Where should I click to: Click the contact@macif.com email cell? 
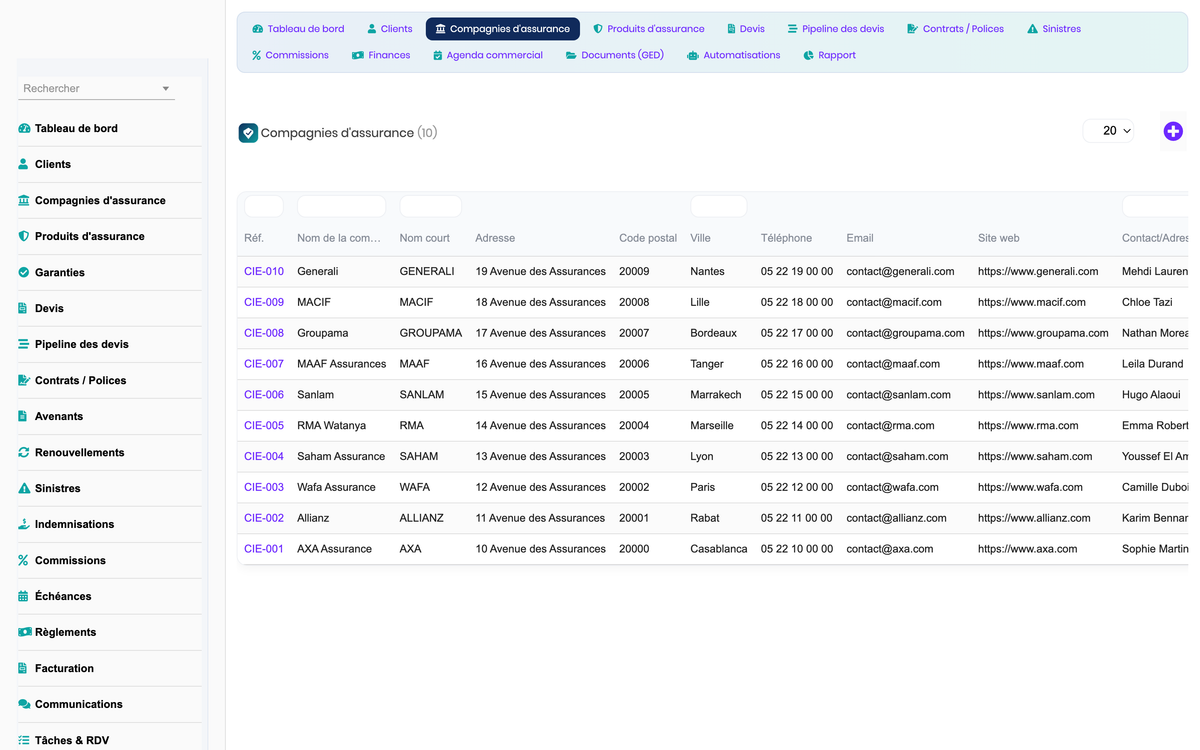894,302
